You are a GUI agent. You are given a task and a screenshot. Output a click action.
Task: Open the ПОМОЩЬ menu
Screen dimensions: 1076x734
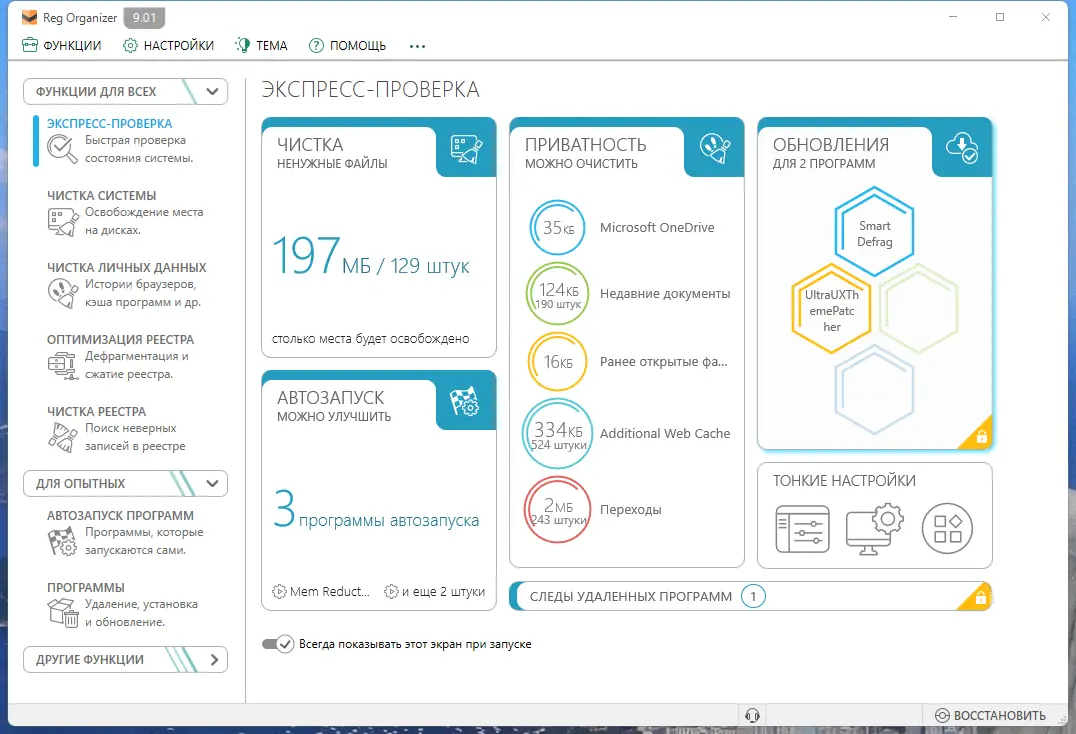pyautogui.click(x=347, y=45)
